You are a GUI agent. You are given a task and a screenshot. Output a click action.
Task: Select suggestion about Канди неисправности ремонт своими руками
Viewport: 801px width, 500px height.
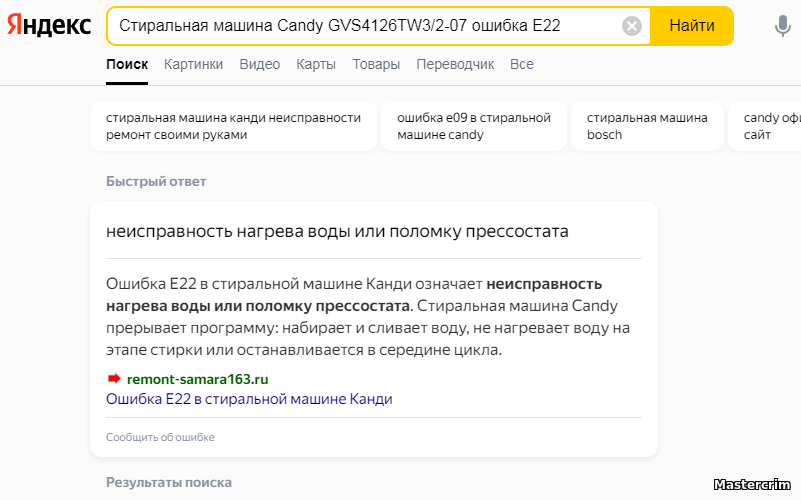(x=233, y=126)
